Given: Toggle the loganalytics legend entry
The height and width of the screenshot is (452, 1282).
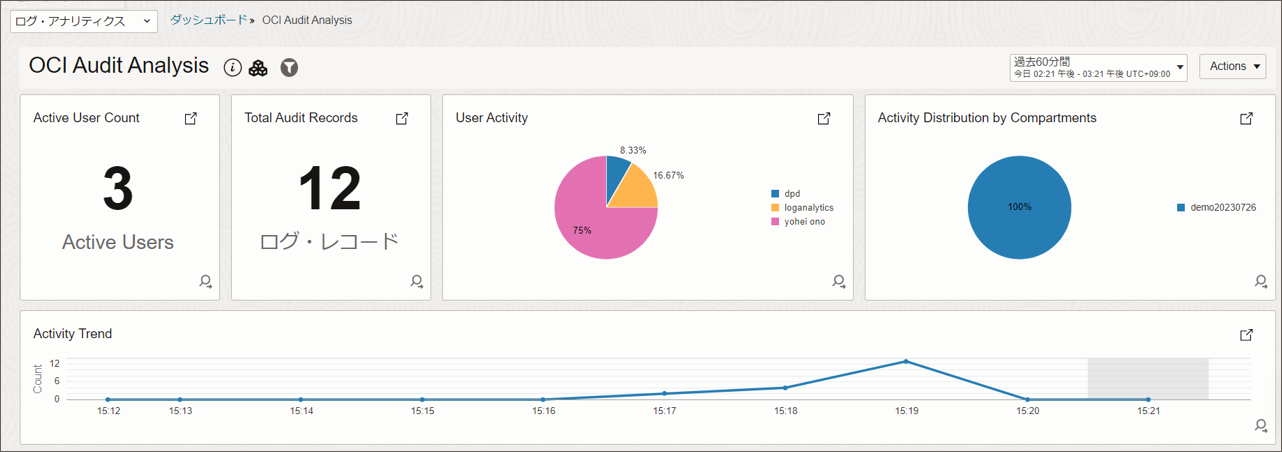Looking at the screenshot, I should pyautogui.click(x=808, y=208).
